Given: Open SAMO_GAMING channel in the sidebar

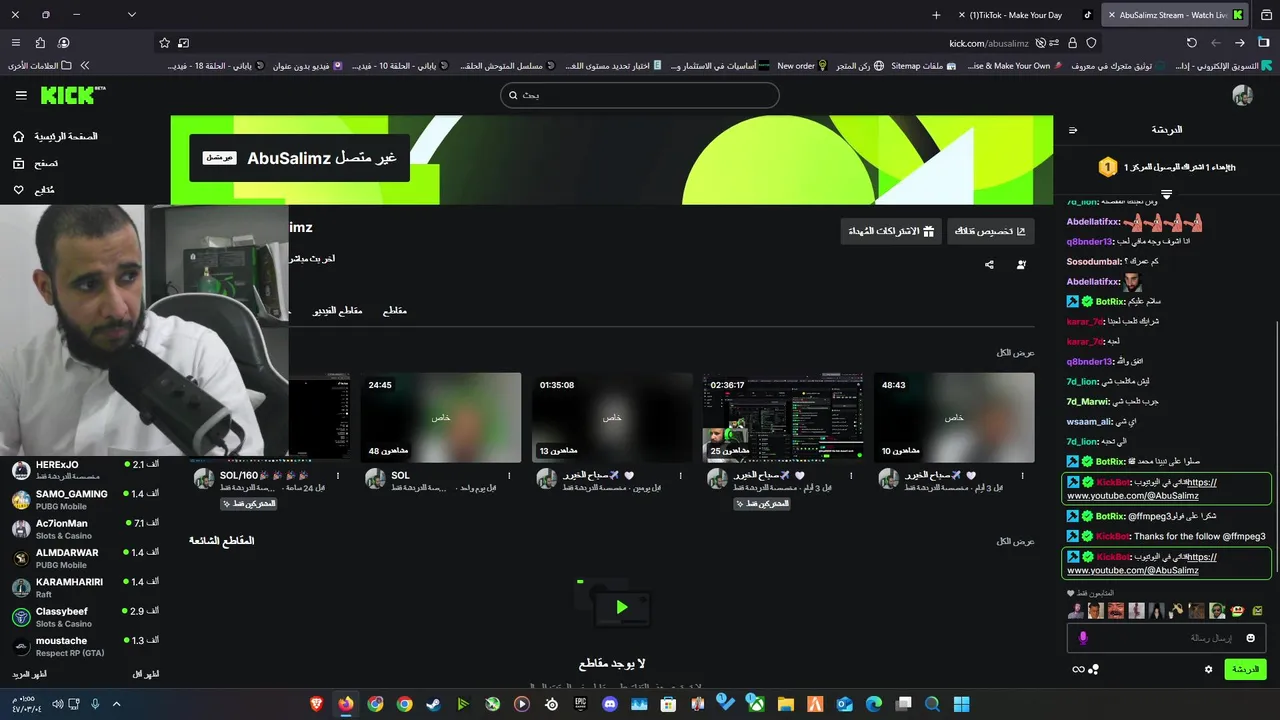Looking at the screenshot, I should (85, 500).
